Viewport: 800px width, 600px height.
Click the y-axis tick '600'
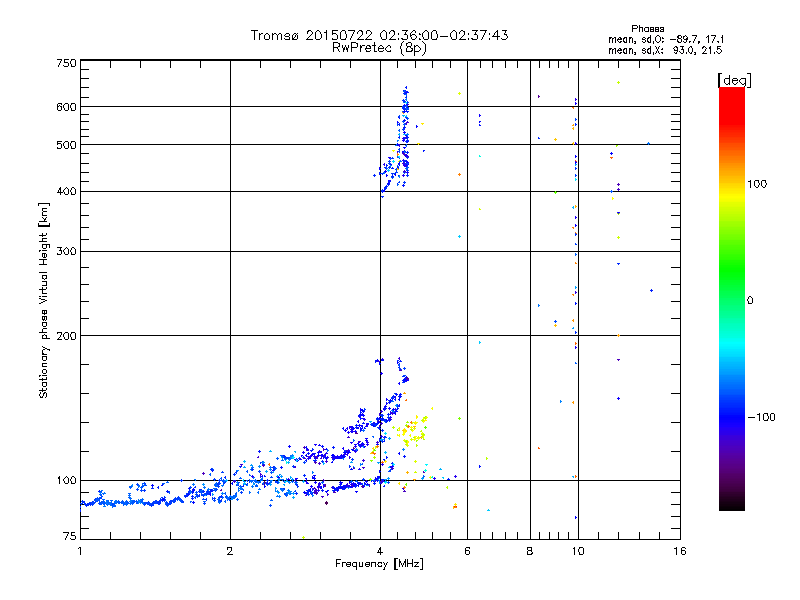[66, 107]
